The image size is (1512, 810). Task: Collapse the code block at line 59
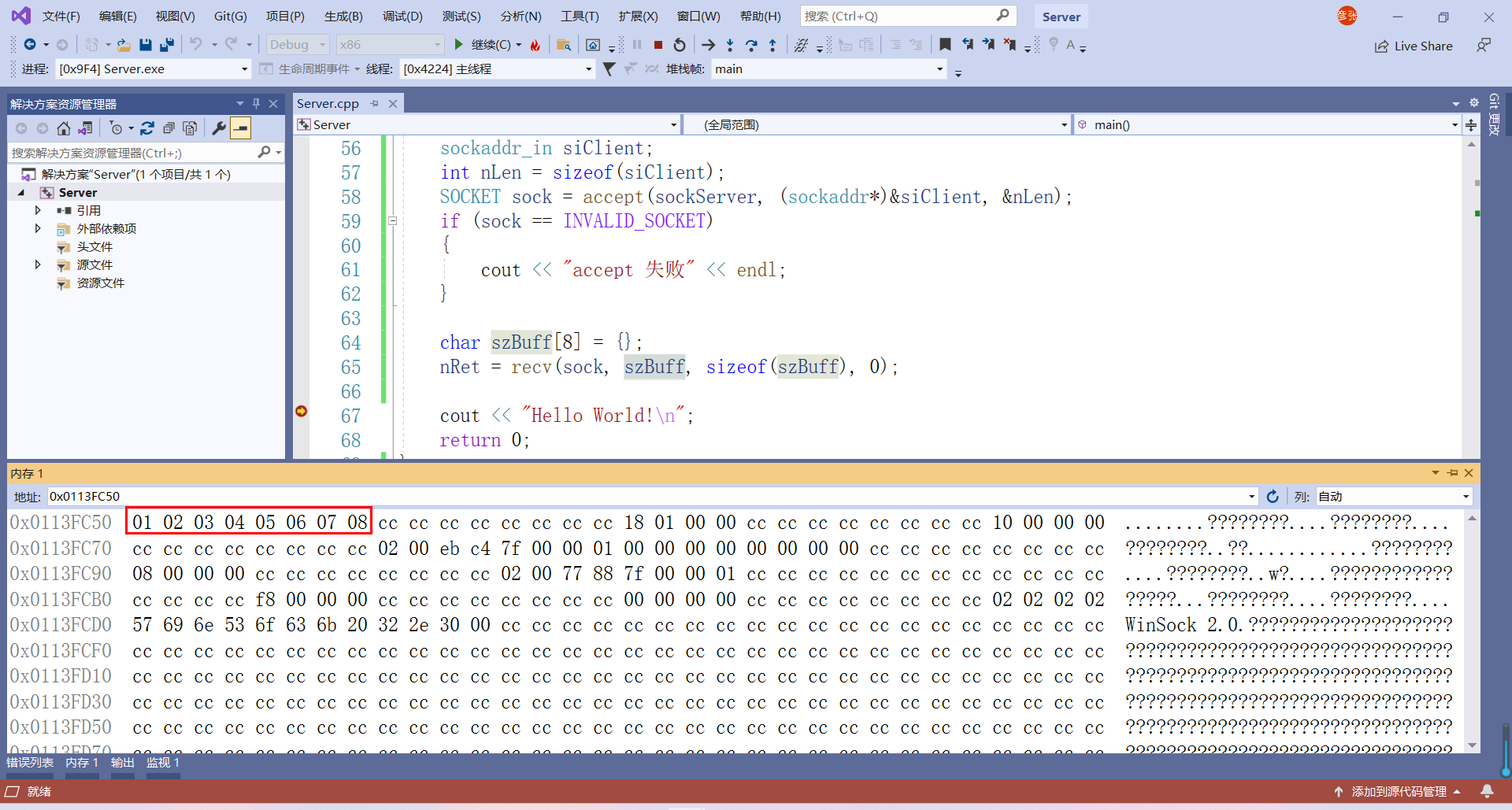(392, 221)
